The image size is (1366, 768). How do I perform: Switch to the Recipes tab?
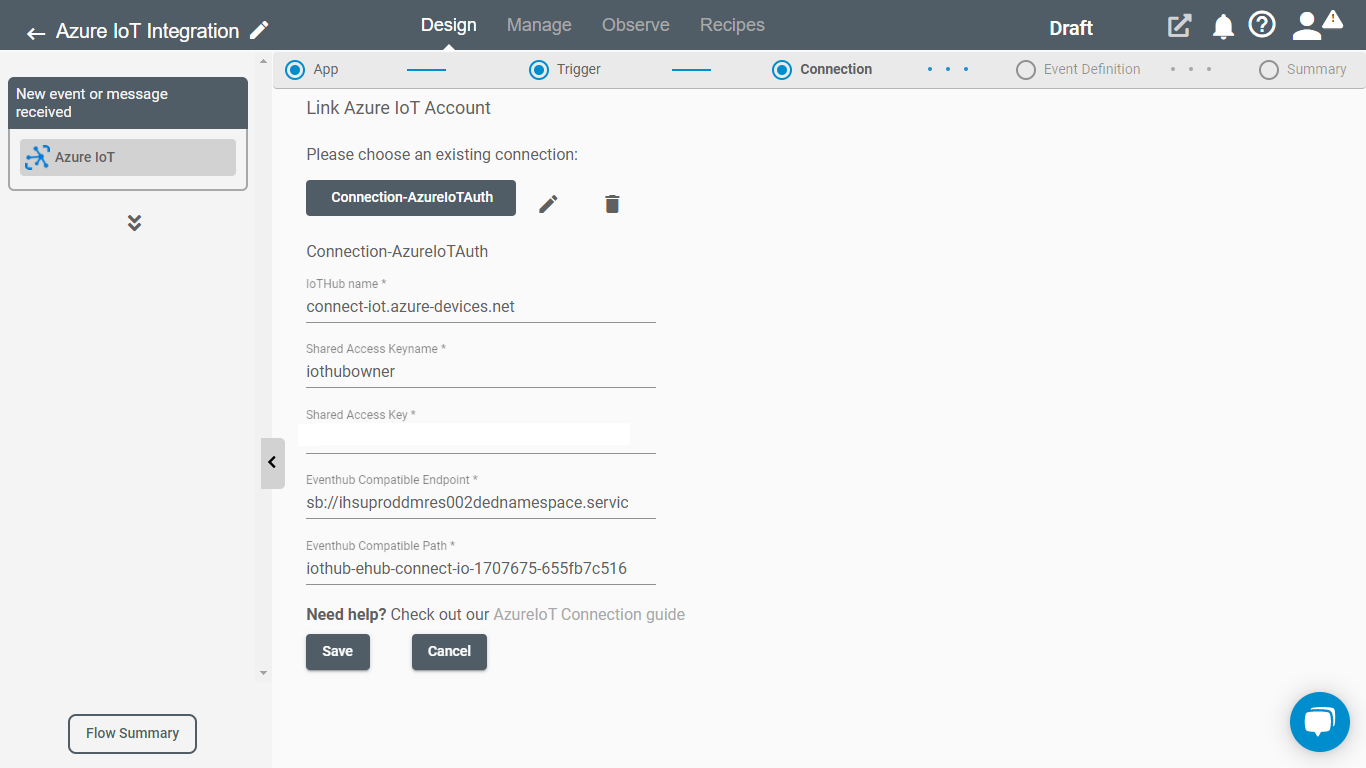732,25
